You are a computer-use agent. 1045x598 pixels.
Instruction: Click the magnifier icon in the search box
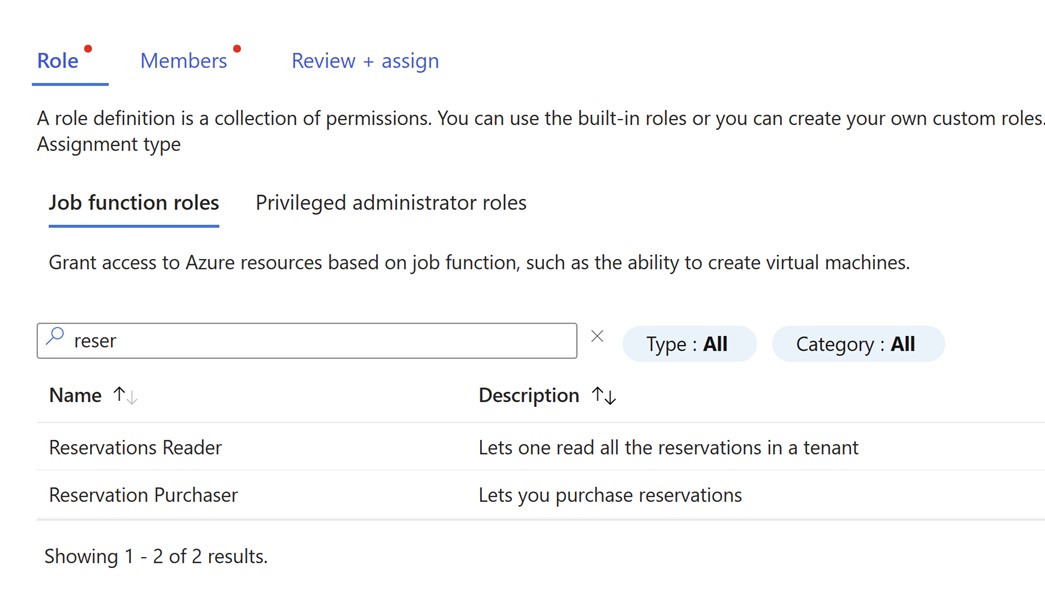pos(56,339)
